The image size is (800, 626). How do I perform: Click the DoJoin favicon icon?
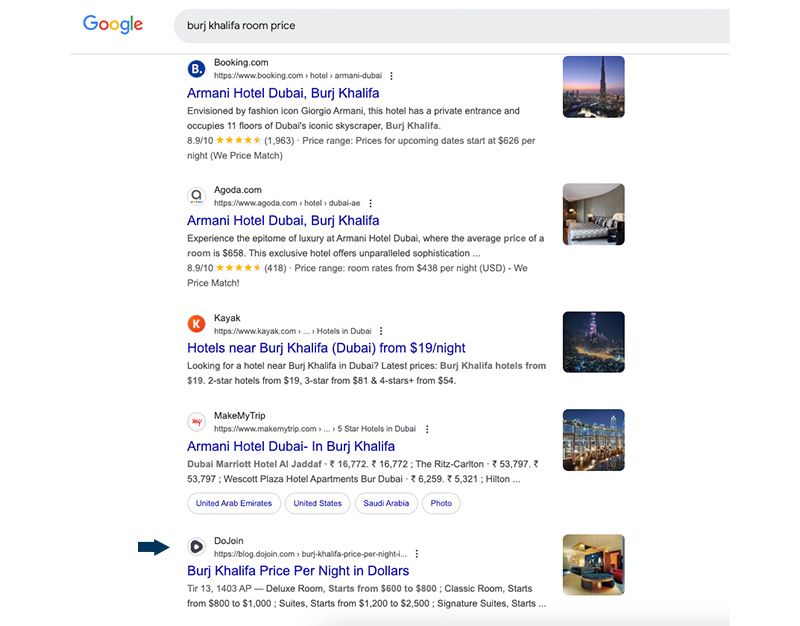pyautogui.click(x=196, y=547)
